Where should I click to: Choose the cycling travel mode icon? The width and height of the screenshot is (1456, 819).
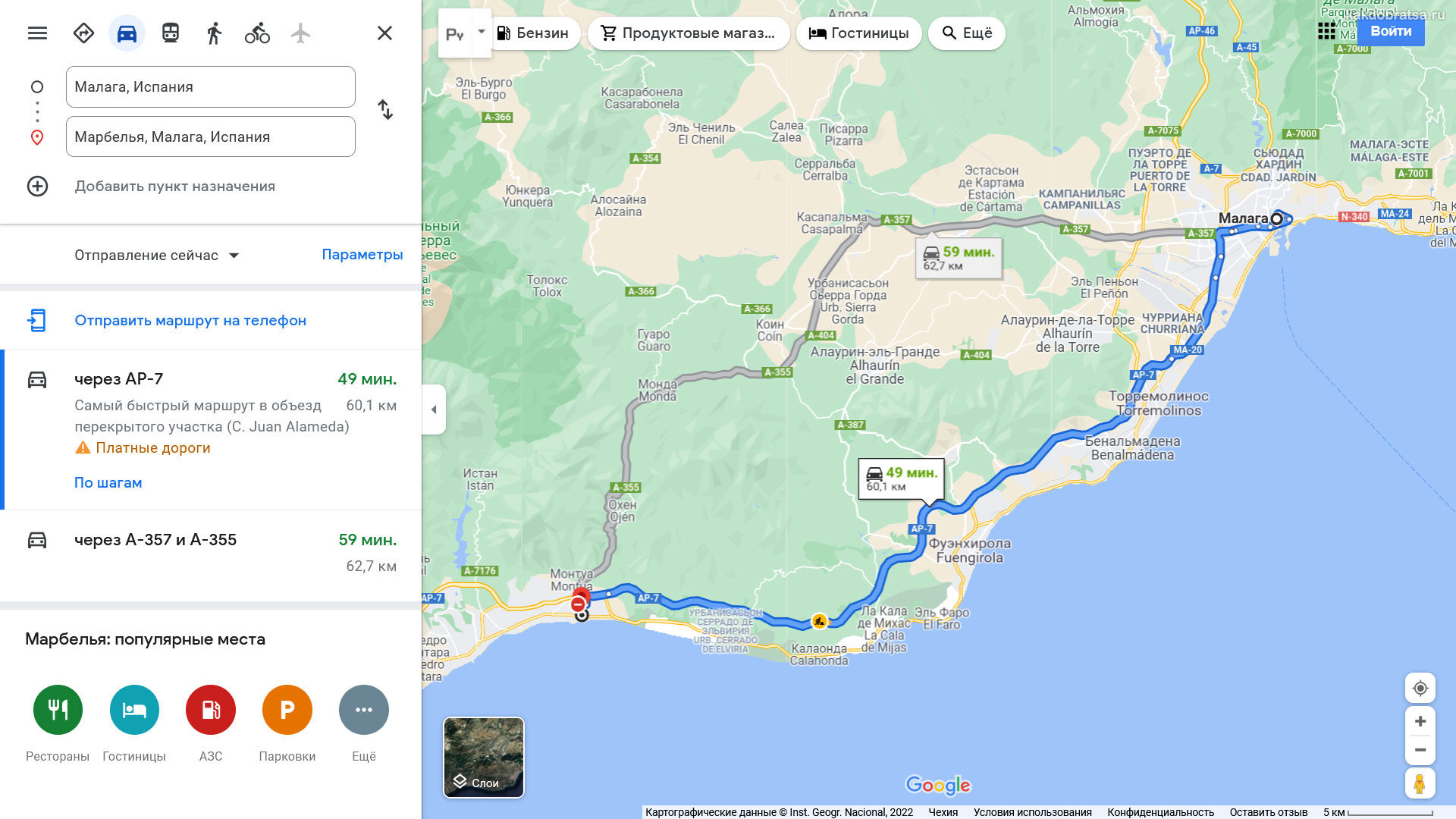[257, 33]
